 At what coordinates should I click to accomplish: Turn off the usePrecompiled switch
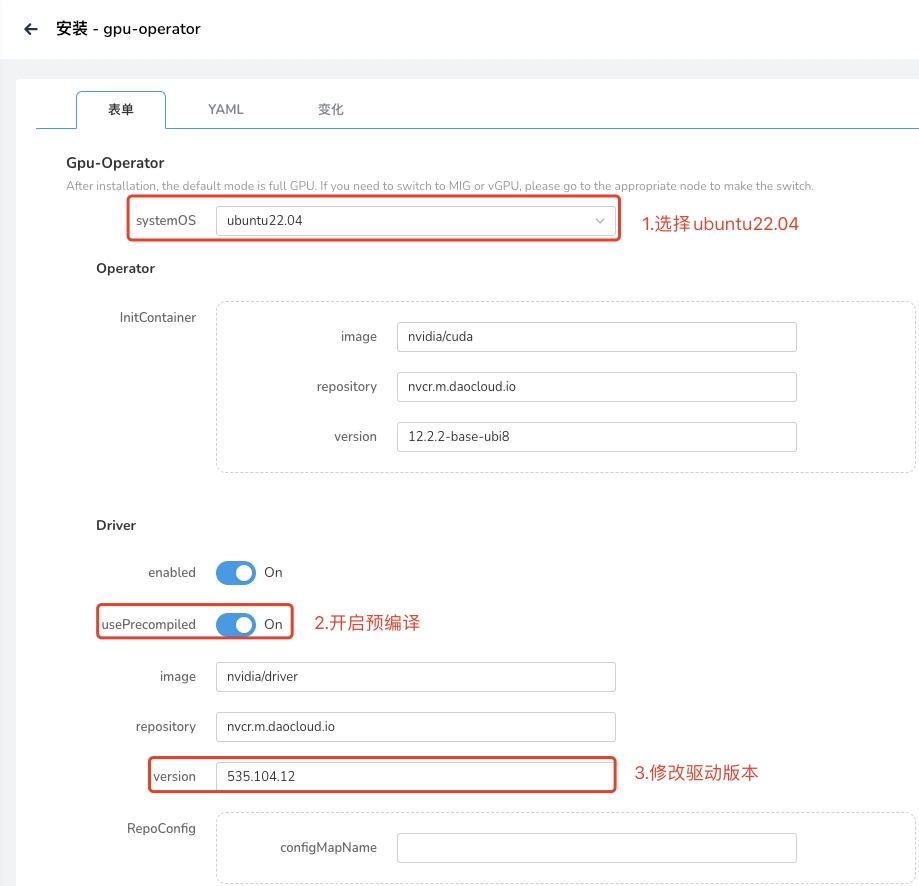coord(236,624)
